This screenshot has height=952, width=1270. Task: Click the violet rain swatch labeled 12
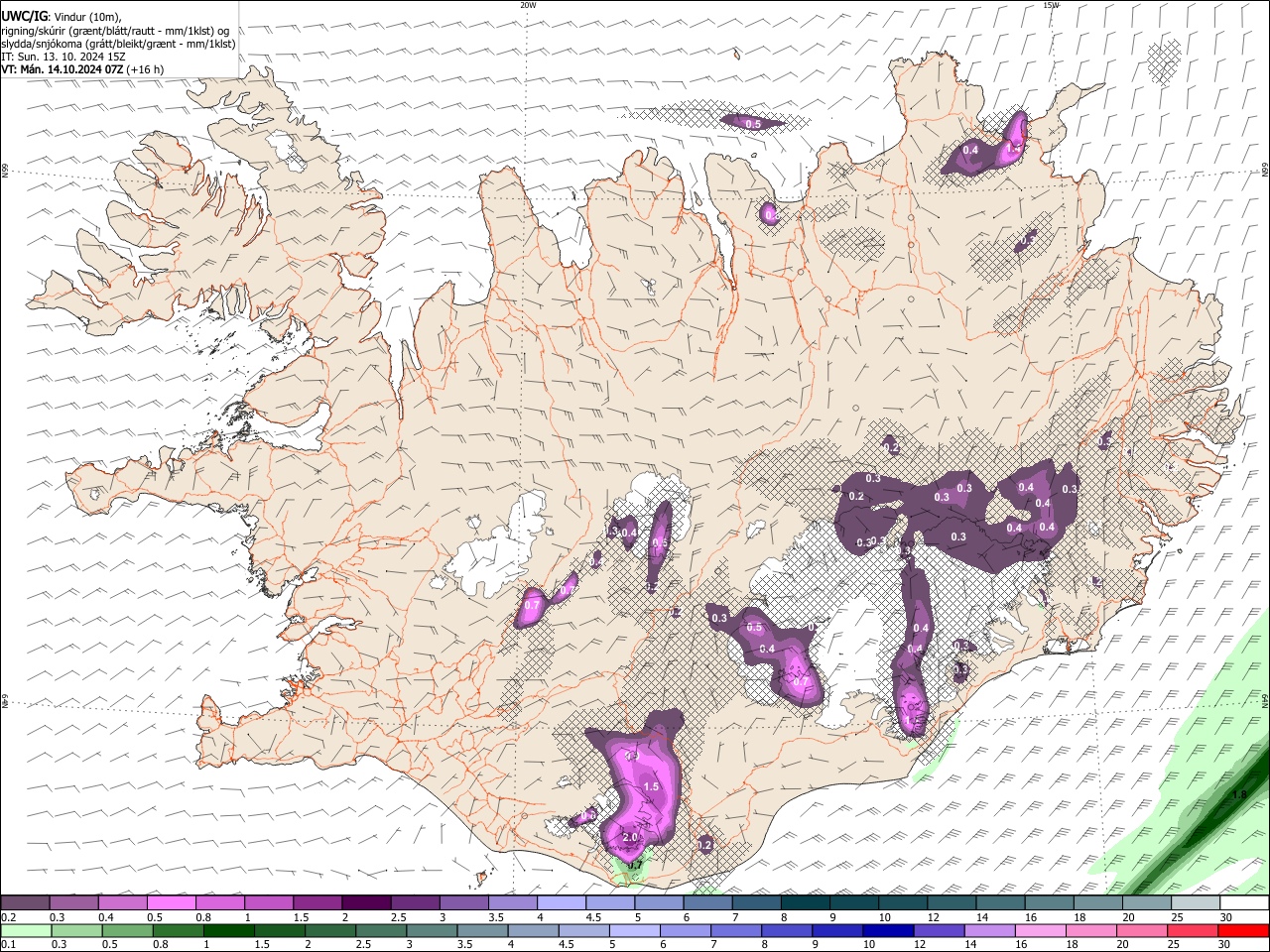point(939,930)
